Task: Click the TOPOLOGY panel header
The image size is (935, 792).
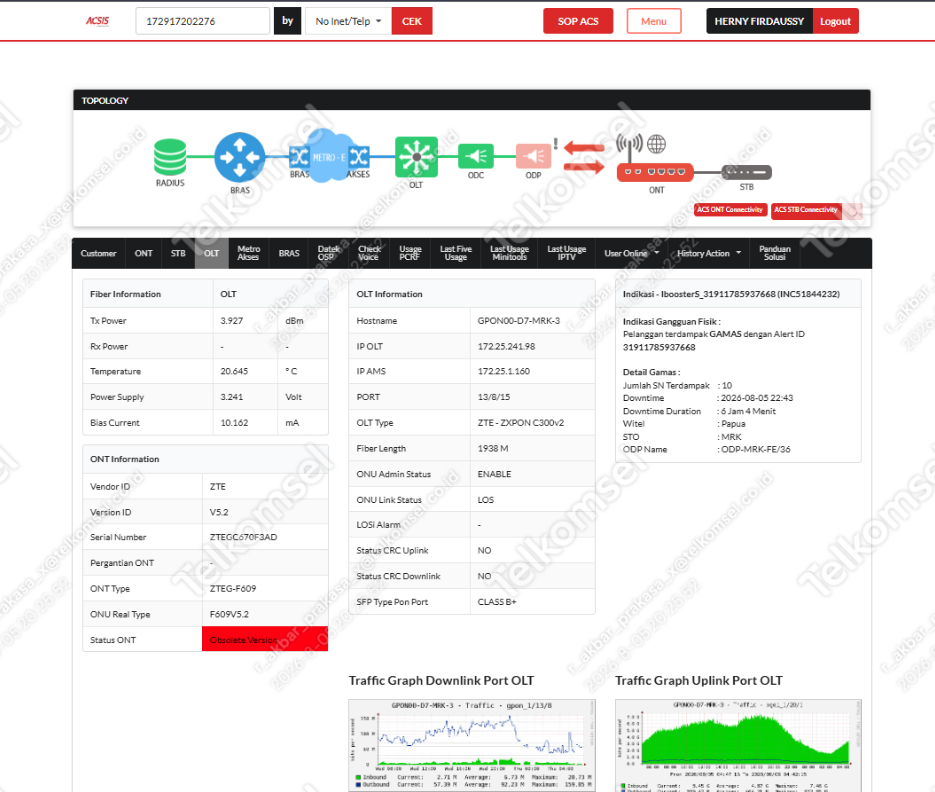Action: point(472,100)
